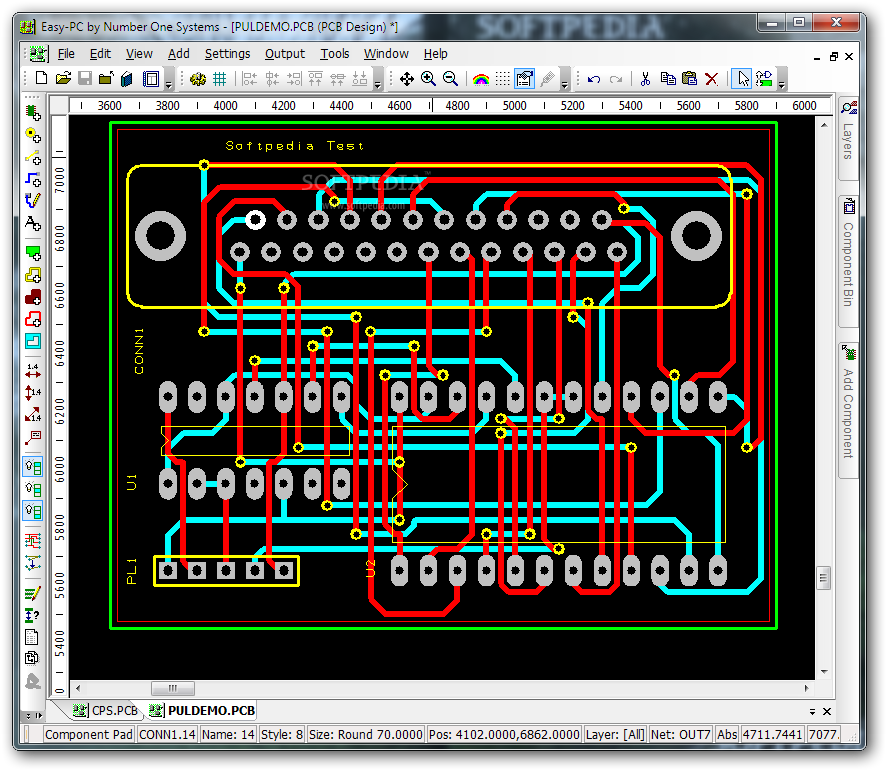Choose the Add Track tool
Viewport: 887px width, 771px height.
pyautogui.click(x=33, y=179)
